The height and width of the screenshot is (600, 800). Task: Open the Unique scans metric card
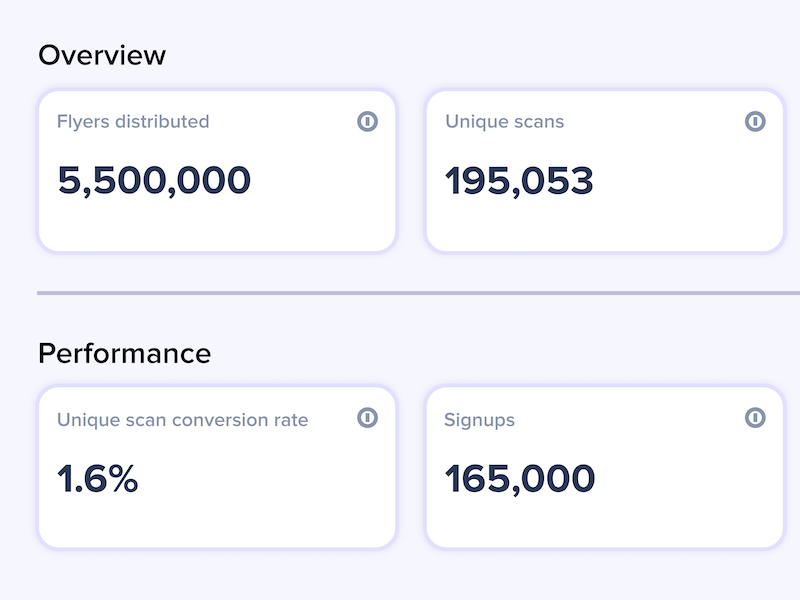pyautogui.click(x=605, y=171)
